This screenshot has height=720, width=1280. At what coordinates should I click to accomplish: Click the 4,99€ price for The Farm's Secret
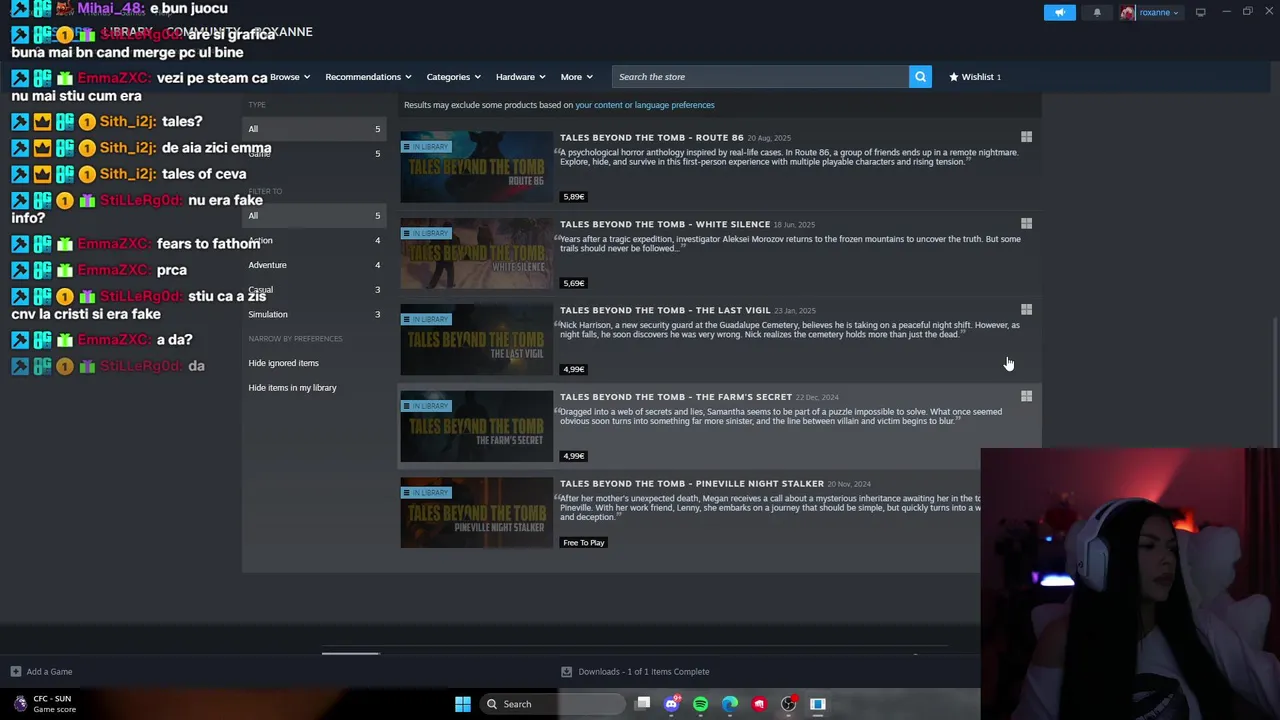pyautogui.click(x=574, y=456)
